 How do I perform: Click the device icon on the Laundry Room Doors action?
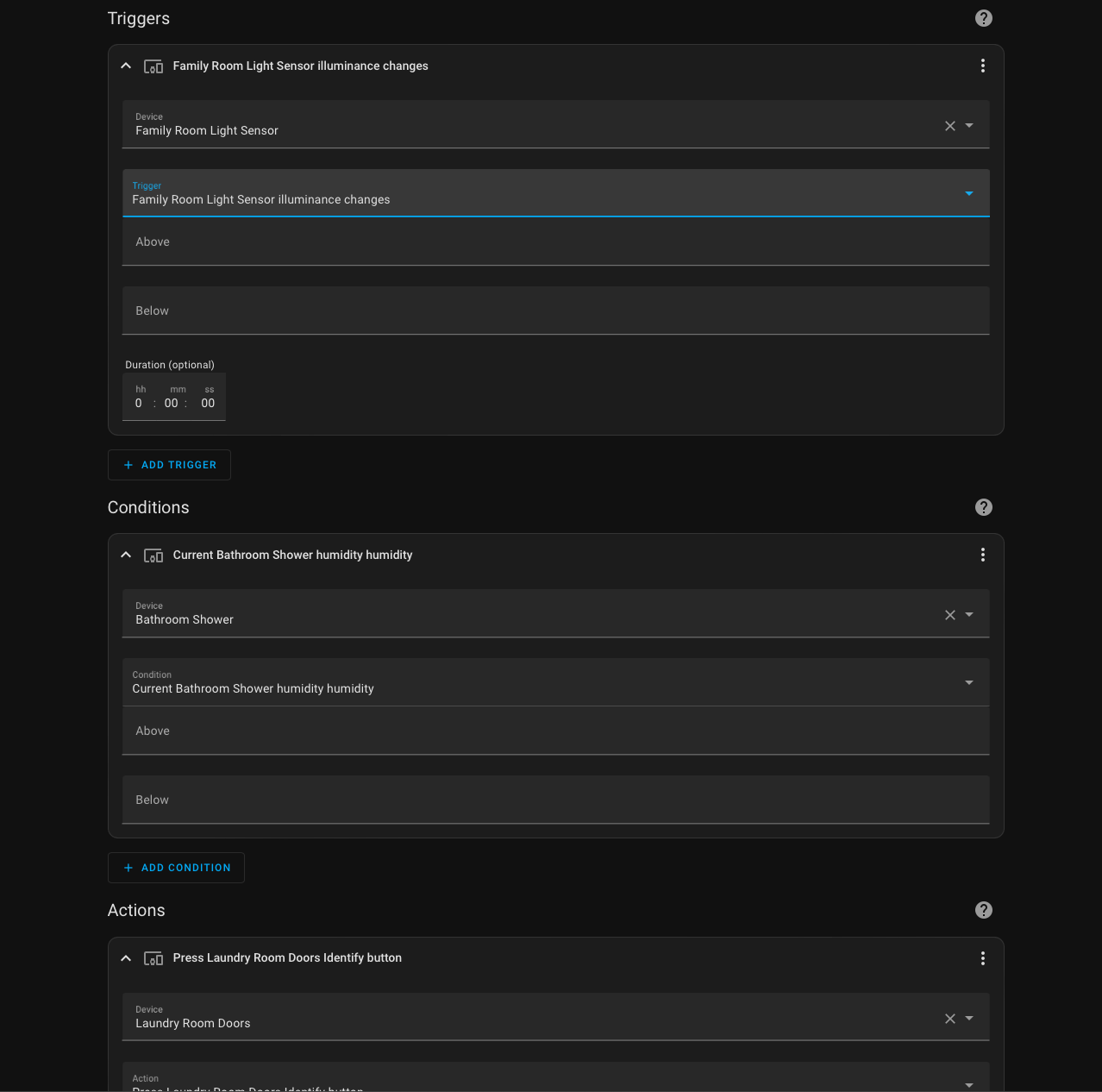(153, 958)
